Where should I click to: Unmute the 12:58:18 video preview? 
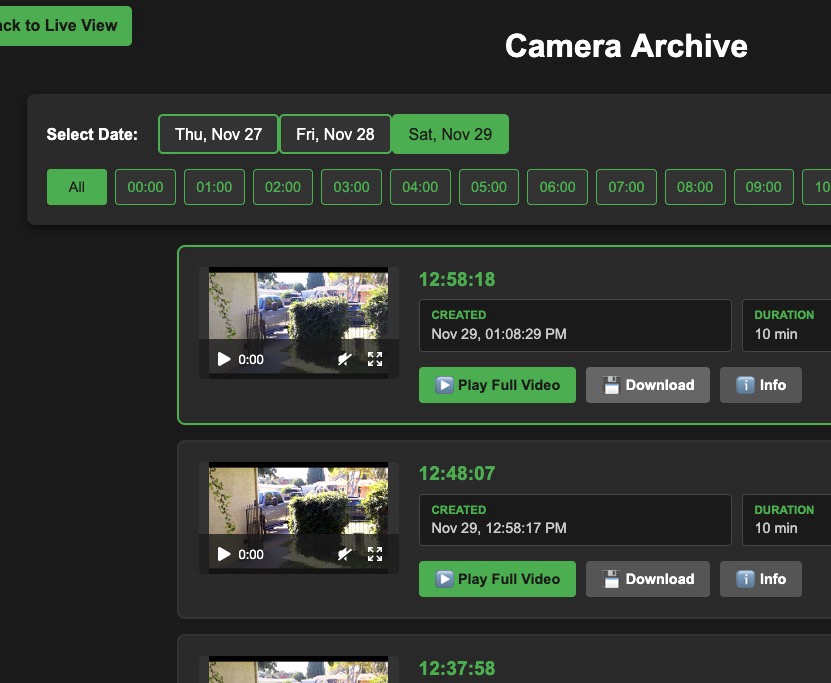point(344,359)
